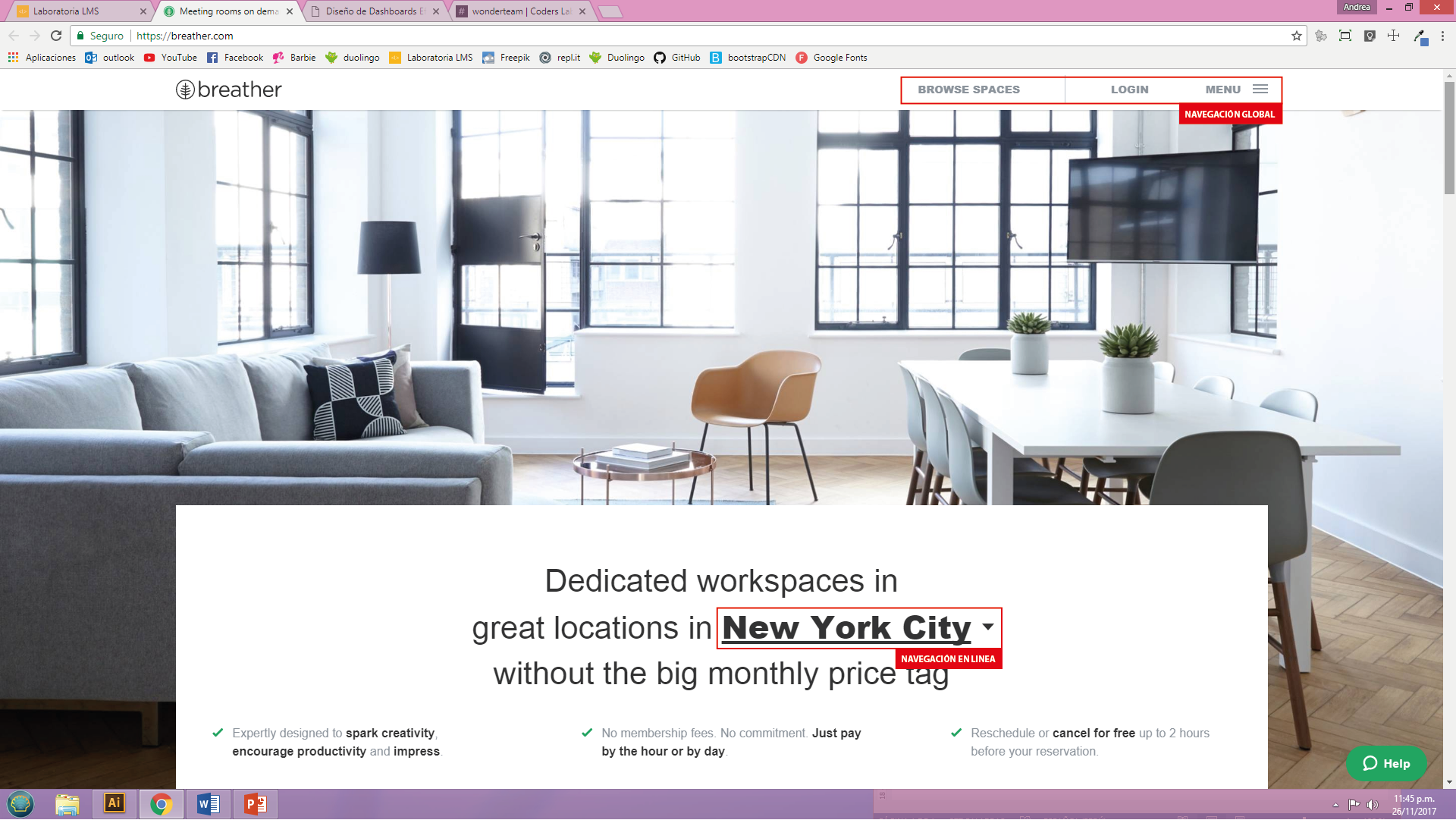Open GitHub bookmark in bookmarks bar
The width and height of the screenshot is (1456, 820).
coord(677,58)
